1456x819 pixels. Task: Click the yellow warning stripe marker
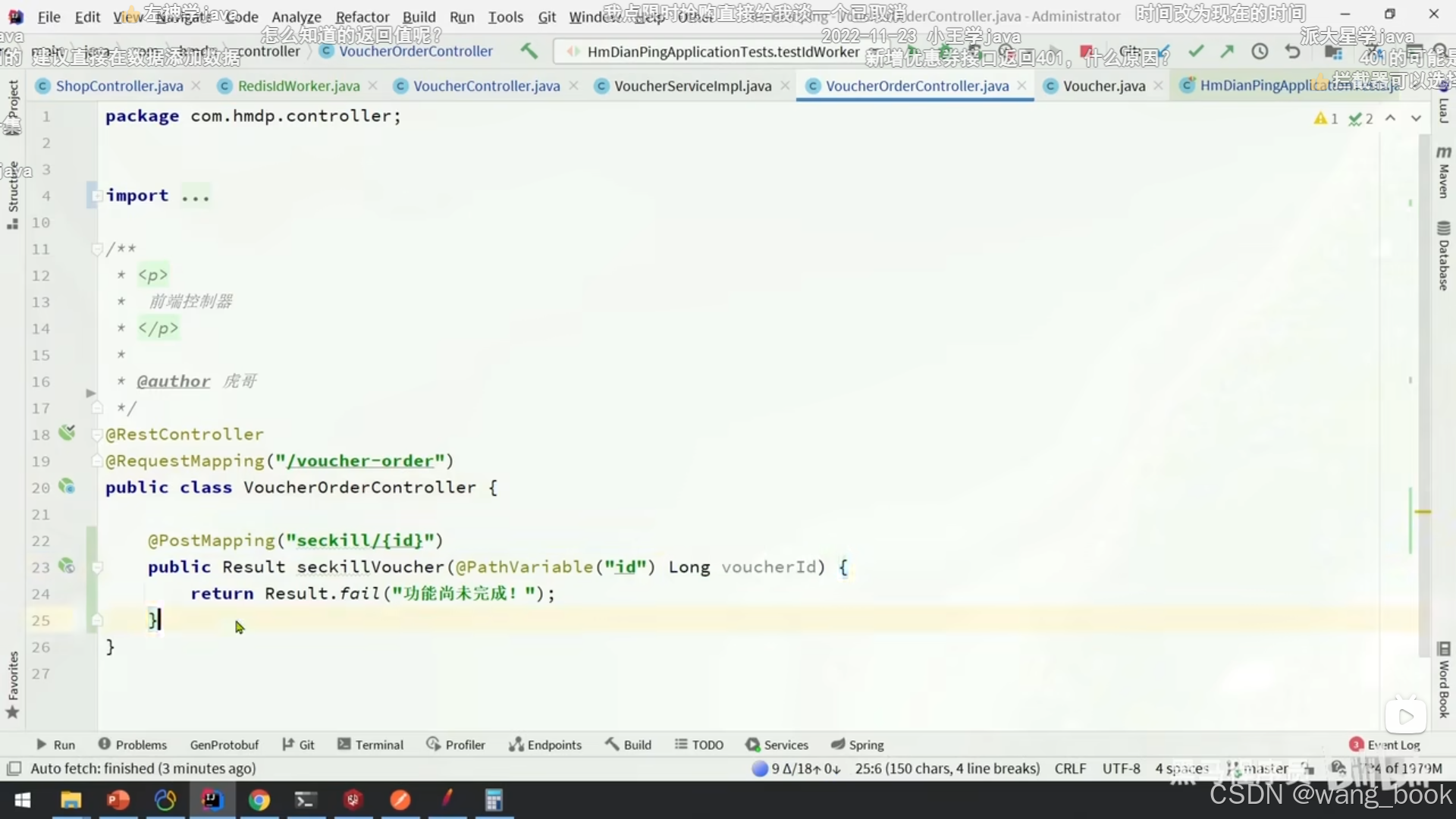coord(1423,512)
